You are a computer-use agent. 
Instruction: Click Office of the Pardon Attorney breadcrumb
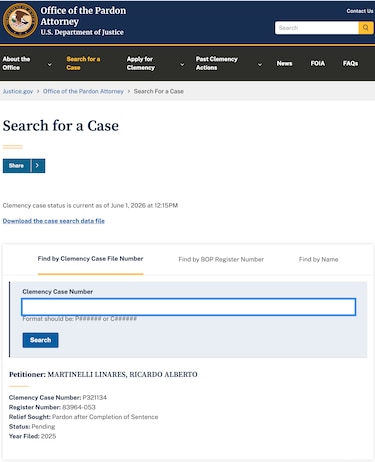click(x=83, y=91)
